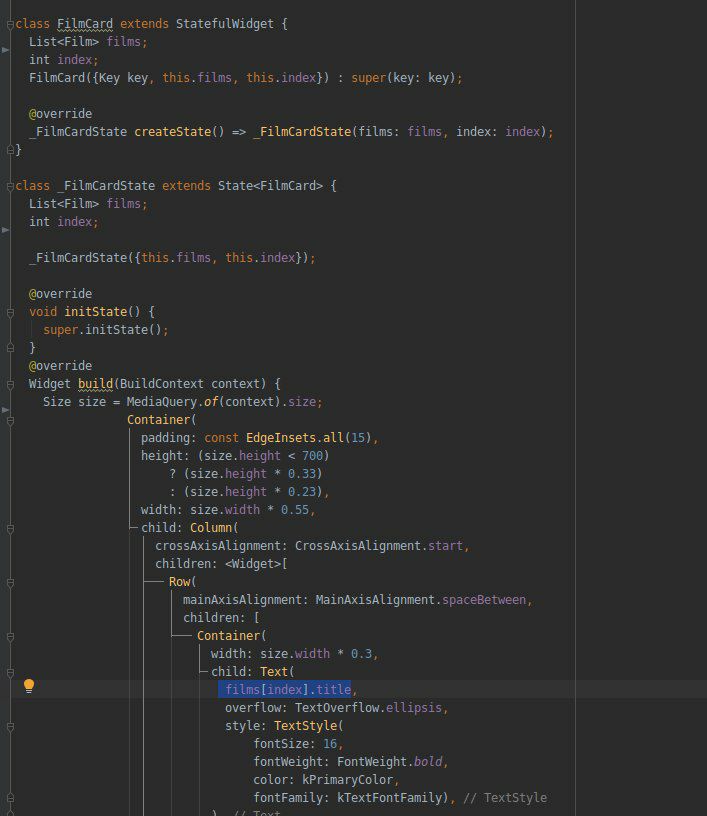
Task: Click the underlined FilmCard class name
Action: [x=85, y=24]
